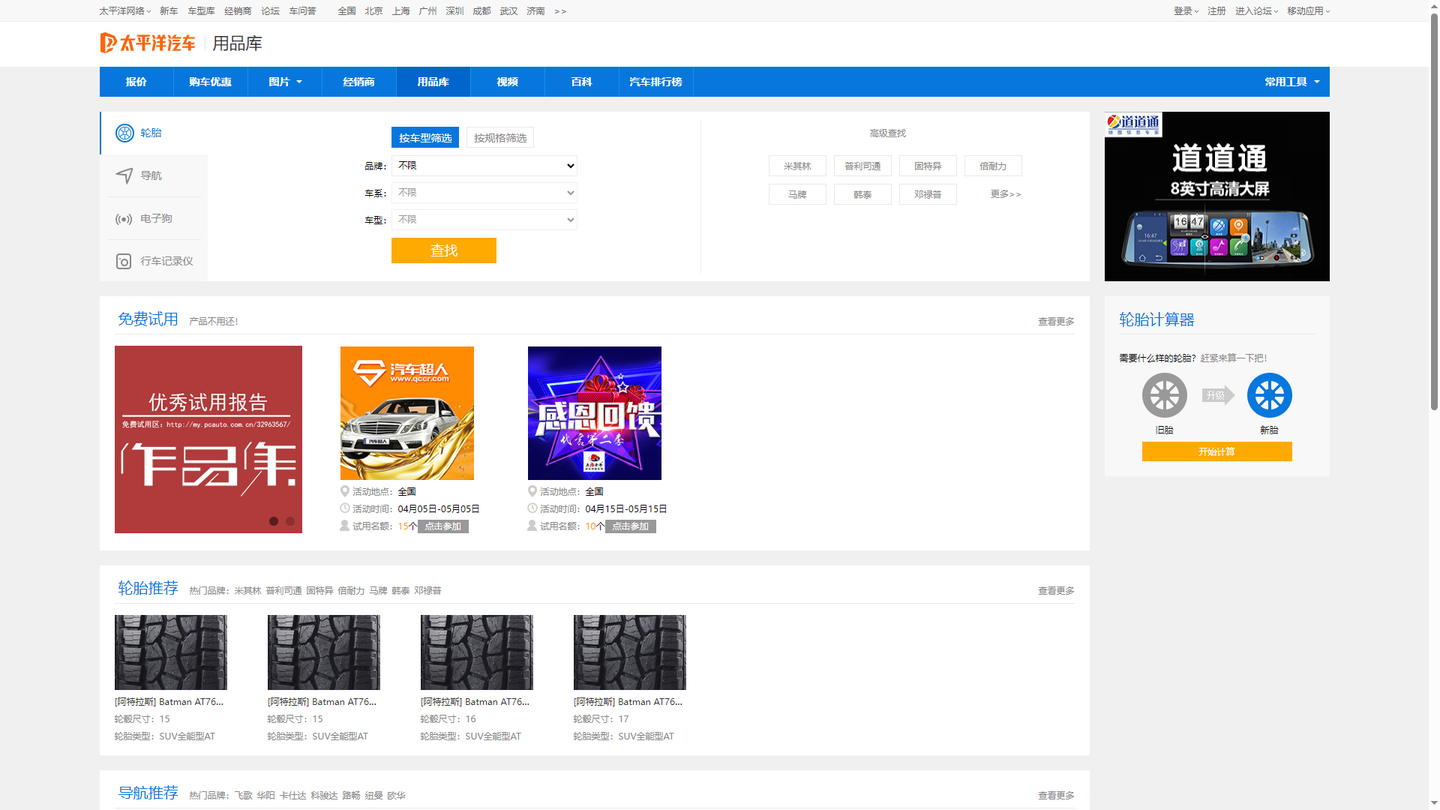Open the 感恩回馈 trial image
1440x810 pixels.
click(x=594, y=413)
